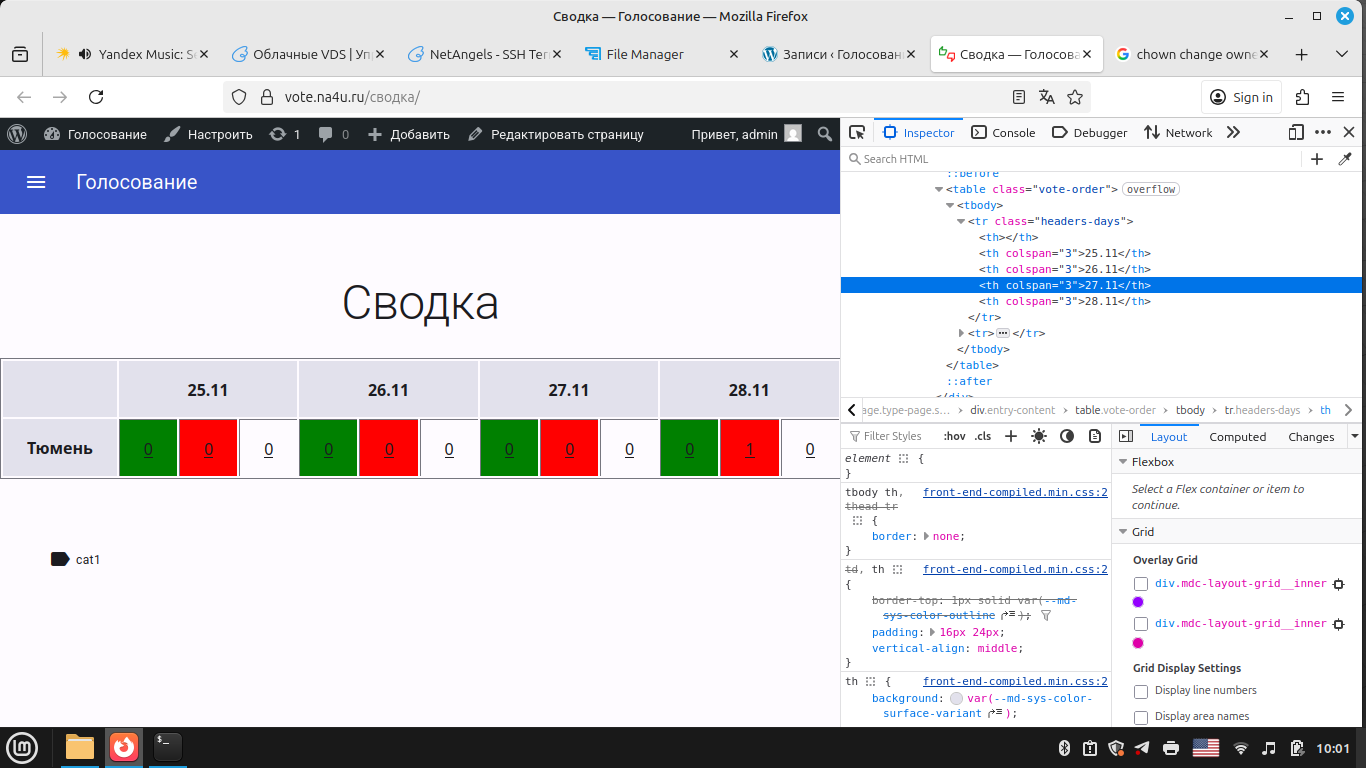Image resolution: width=1366 pixels, height=768 pixels.
Task: Click the WordPress admin bar search icon
Action: coord(824,134)
